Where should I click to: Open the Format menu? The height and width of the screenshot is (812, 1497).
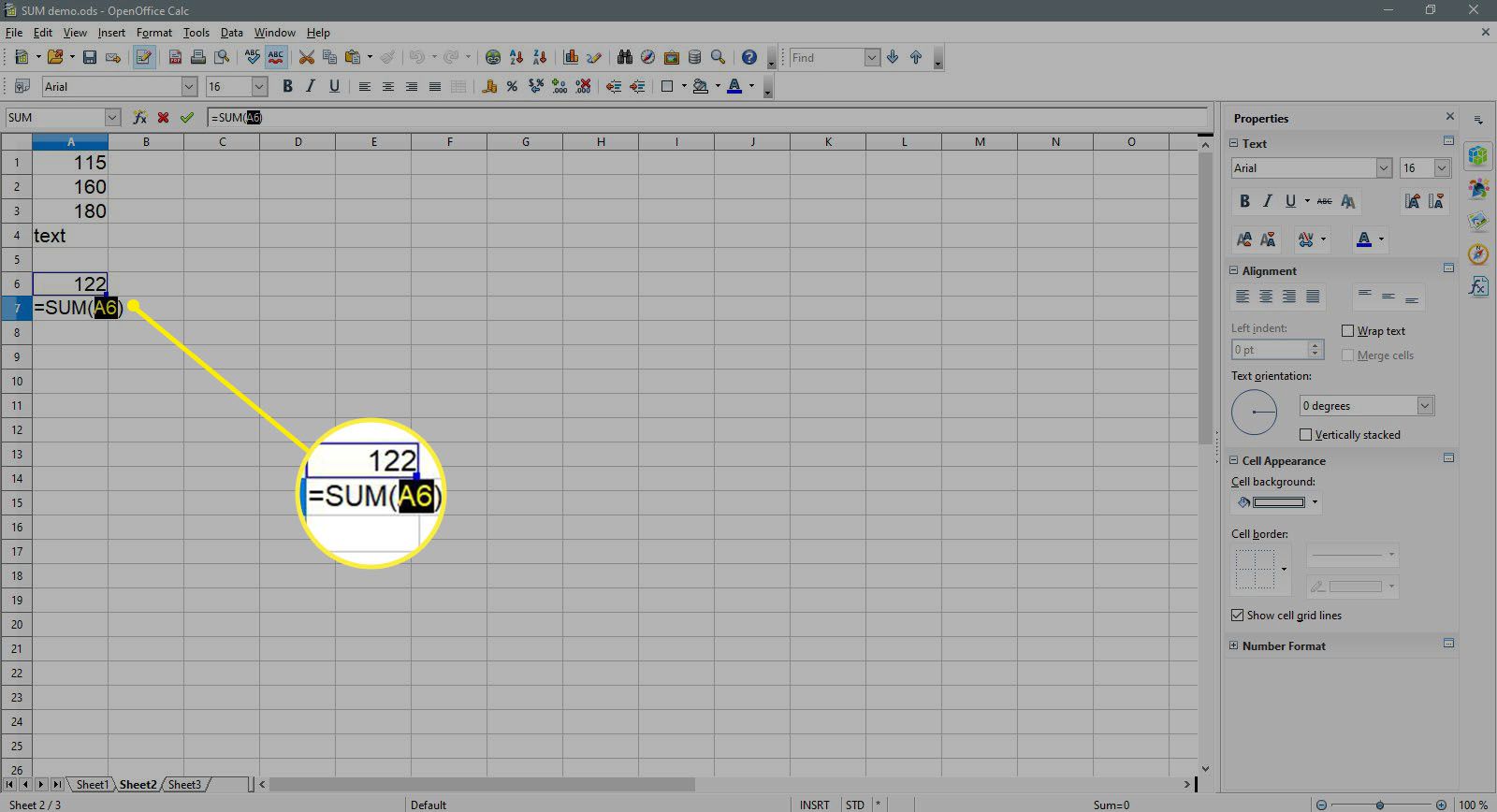(154, 33)
